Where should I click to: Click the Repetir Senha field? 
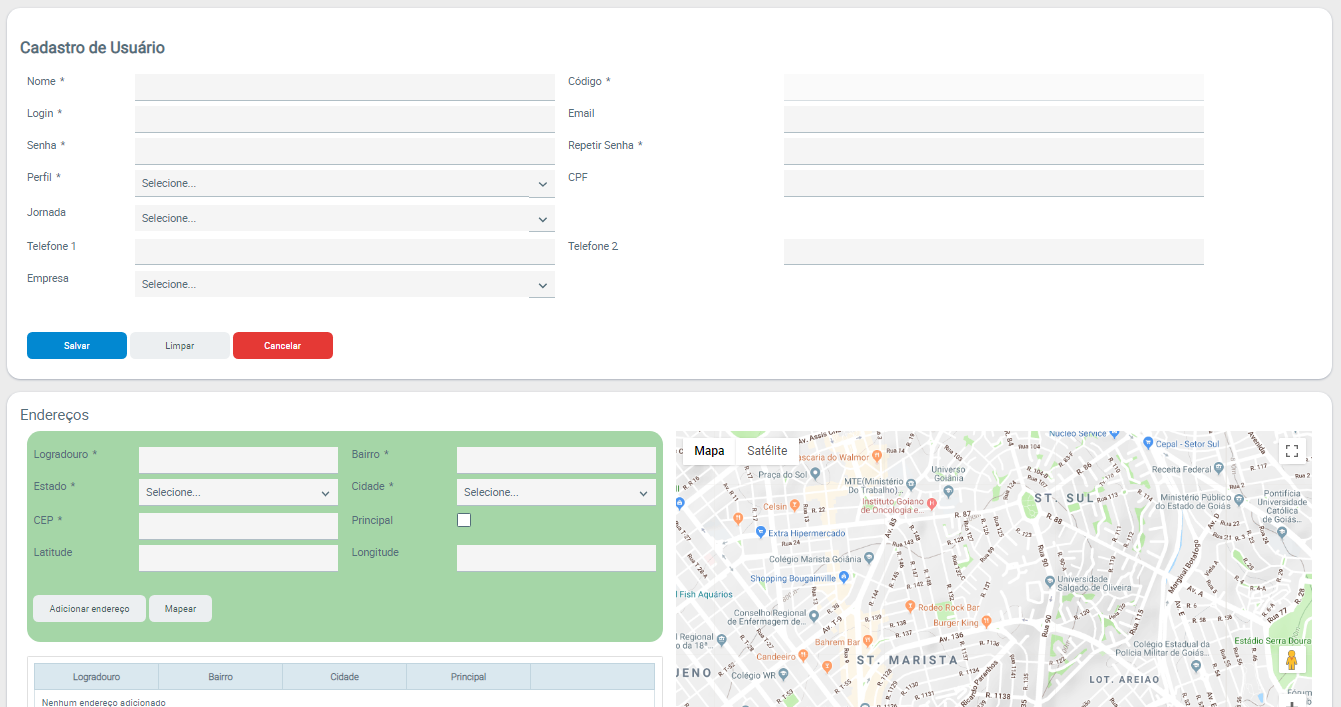coord(993,151)
